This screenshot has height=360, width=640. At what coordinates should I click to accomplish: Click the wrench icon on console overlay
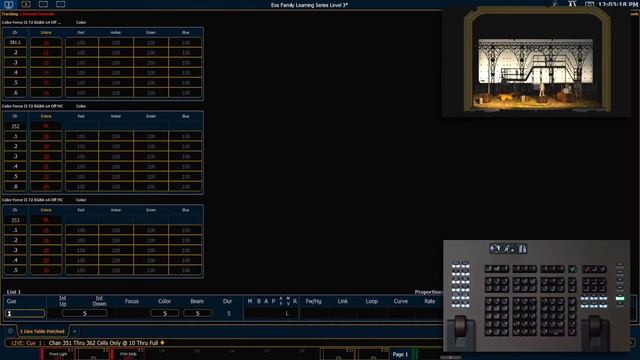[509, 249]
